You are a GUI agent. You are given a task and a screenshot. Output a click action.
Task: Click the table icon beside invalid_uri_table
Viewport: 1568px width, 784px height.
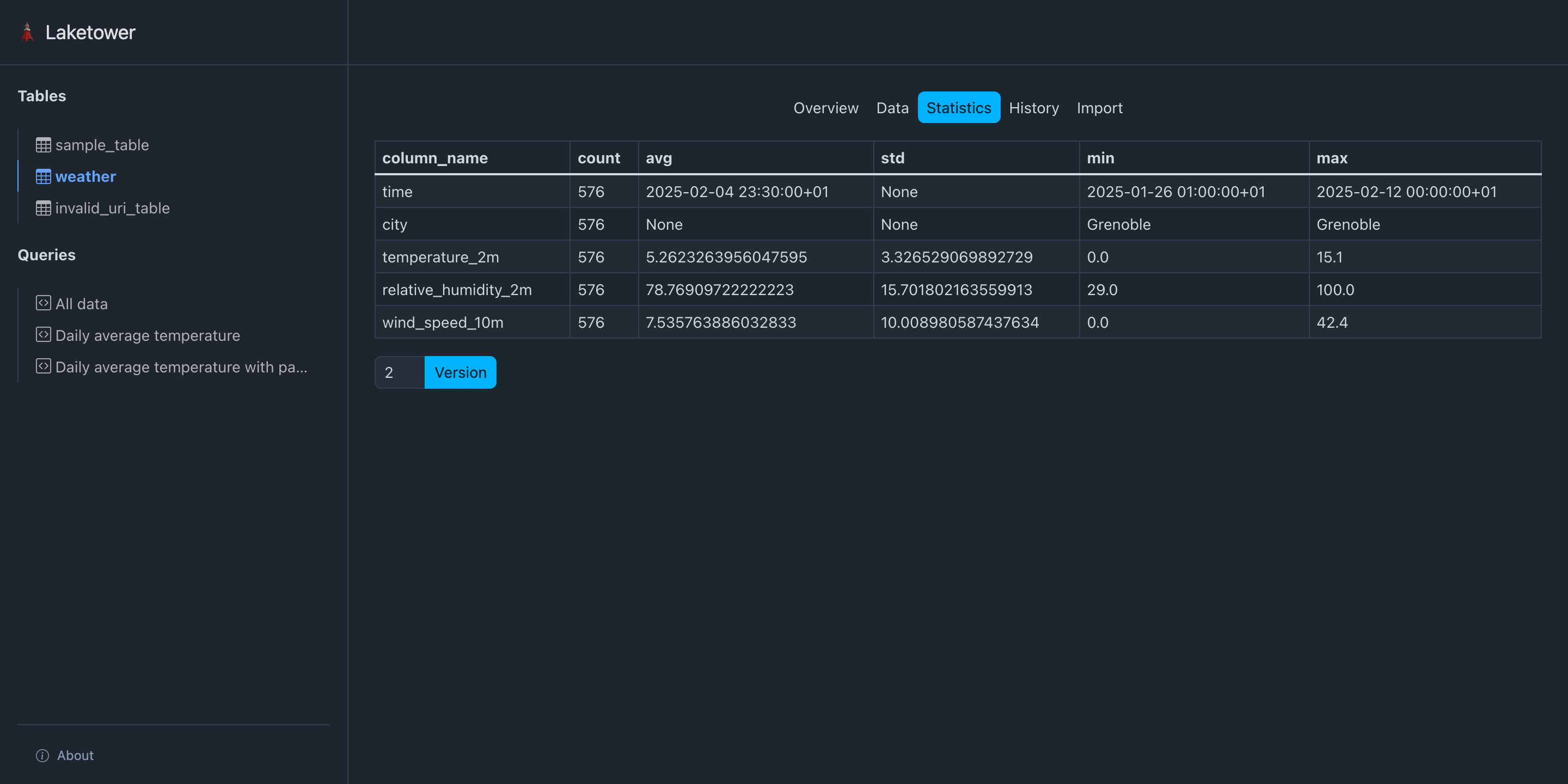[x=43, y=207]
